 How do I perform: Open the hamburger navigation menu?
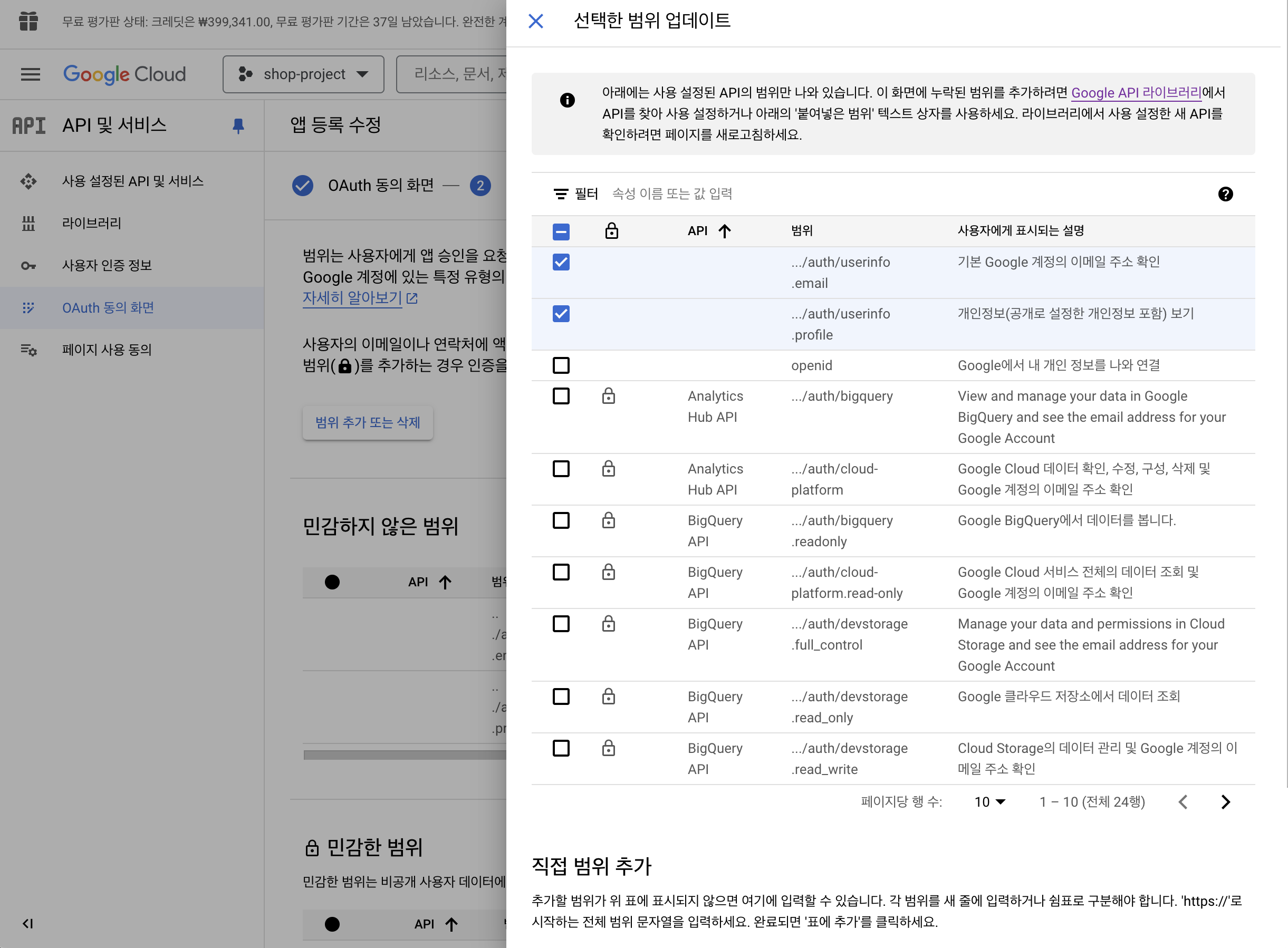click(31, 74)
